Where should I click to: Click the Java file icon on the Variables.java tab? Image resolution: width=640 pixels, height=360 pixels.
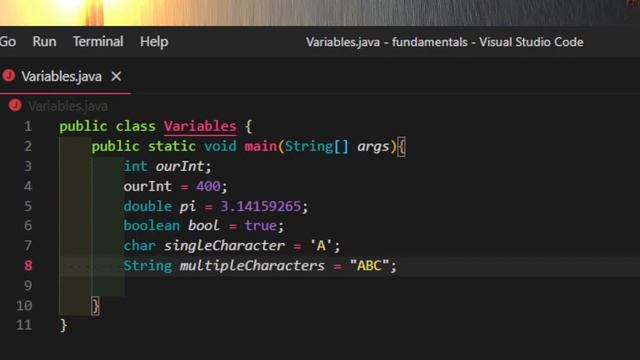[9, 76]
